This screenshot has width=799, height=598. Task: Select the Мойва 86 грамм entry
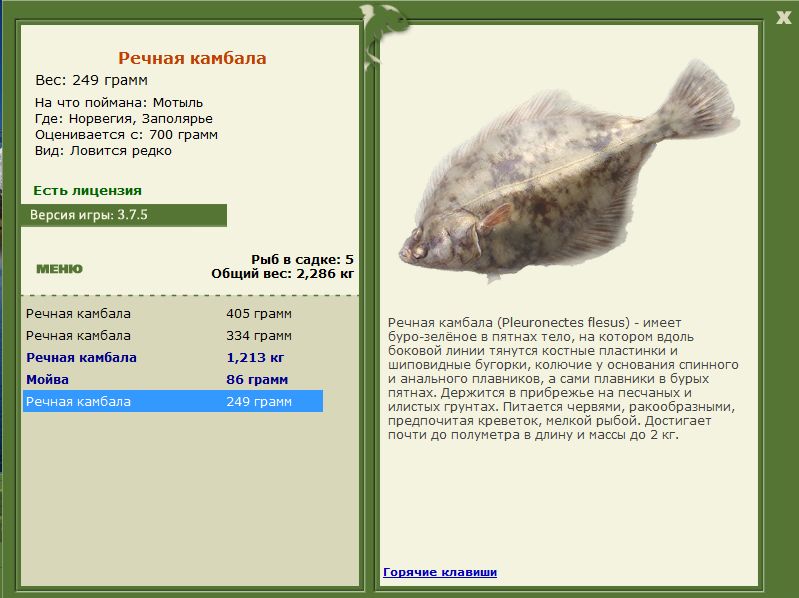173,379
